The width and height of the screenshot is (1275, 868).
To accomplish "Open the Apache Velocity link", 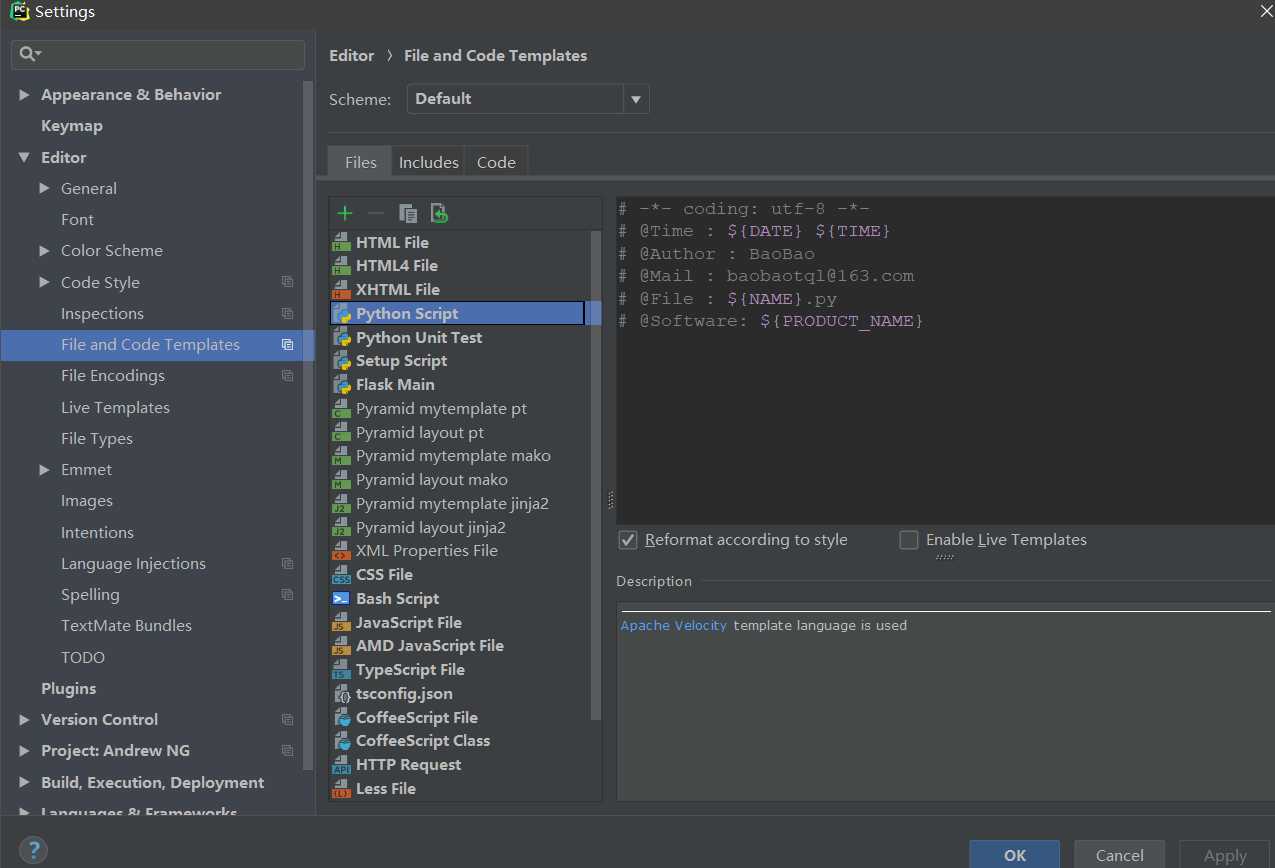I will [x=674, y=626].
